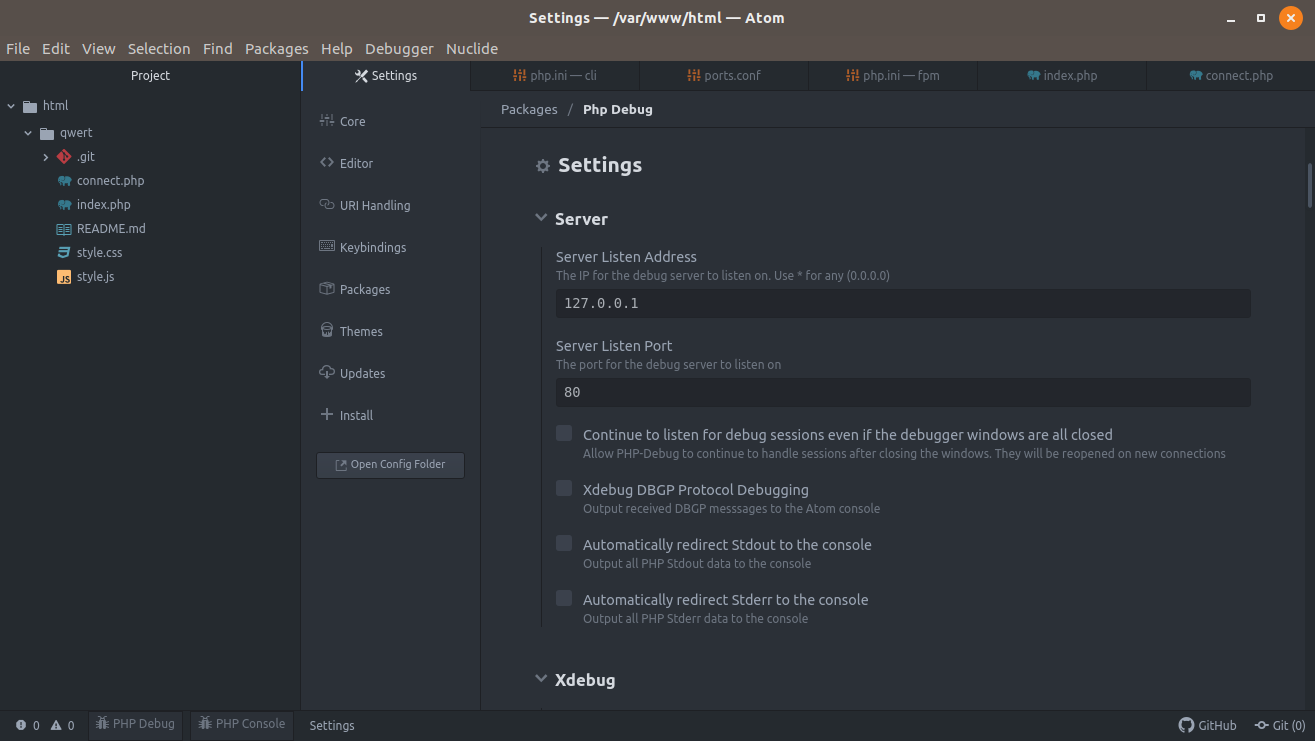The height and width of the screenshot is (741, 1315).
Task: Go to Packages breadcrumb link
Action: click(529, 110)
